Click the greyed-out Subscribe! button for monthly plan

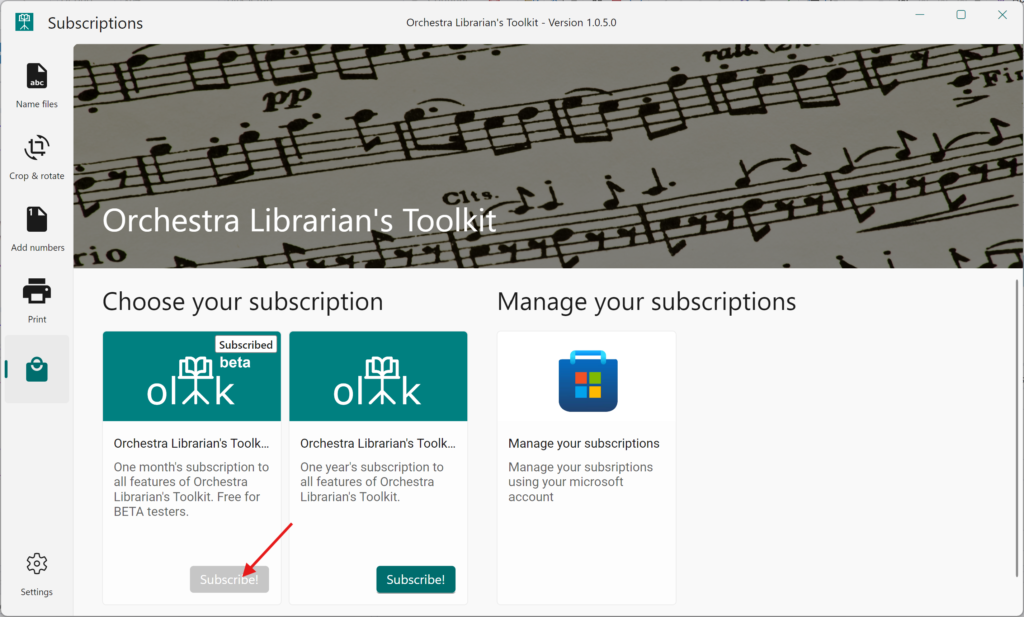click(229, 579)
